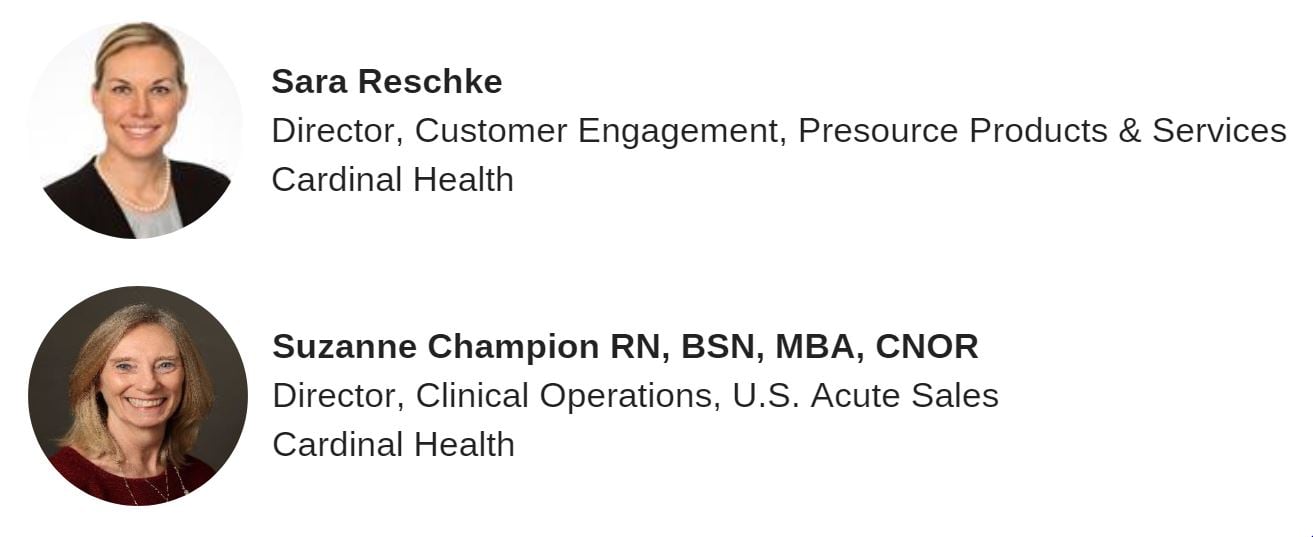Image resolution: width=1313 pixels, height=537 pixels.
Task: Click Sara Reschke's profile photo
Action: pos(135,130)
